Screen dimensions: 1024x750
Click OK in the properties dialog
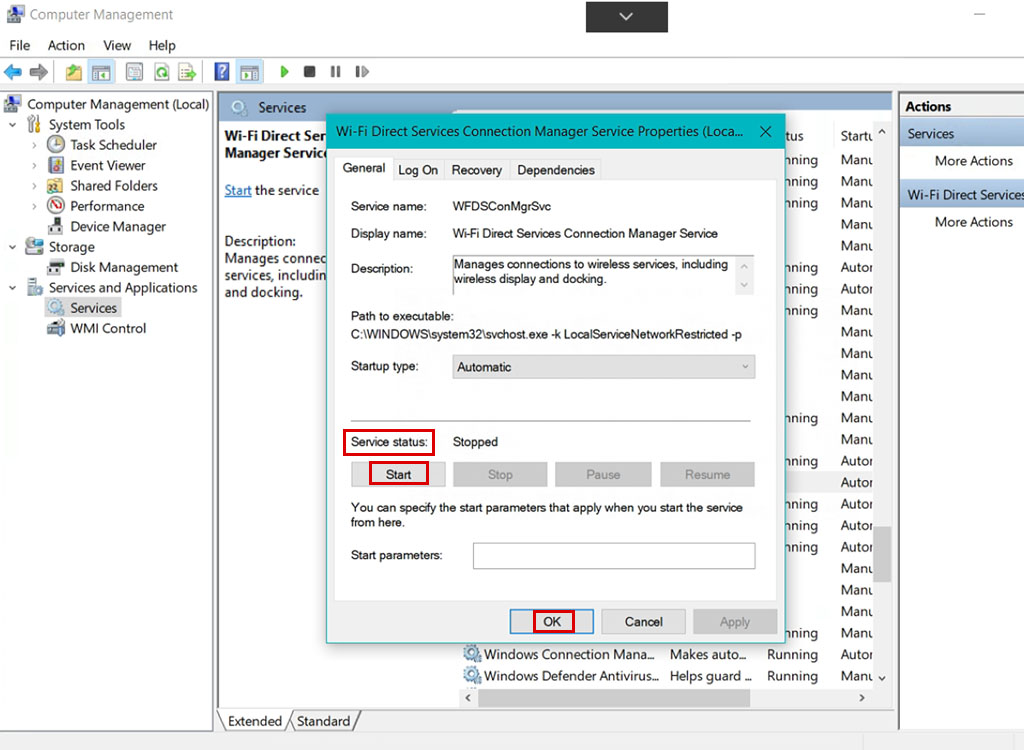[x=552, y=621]
